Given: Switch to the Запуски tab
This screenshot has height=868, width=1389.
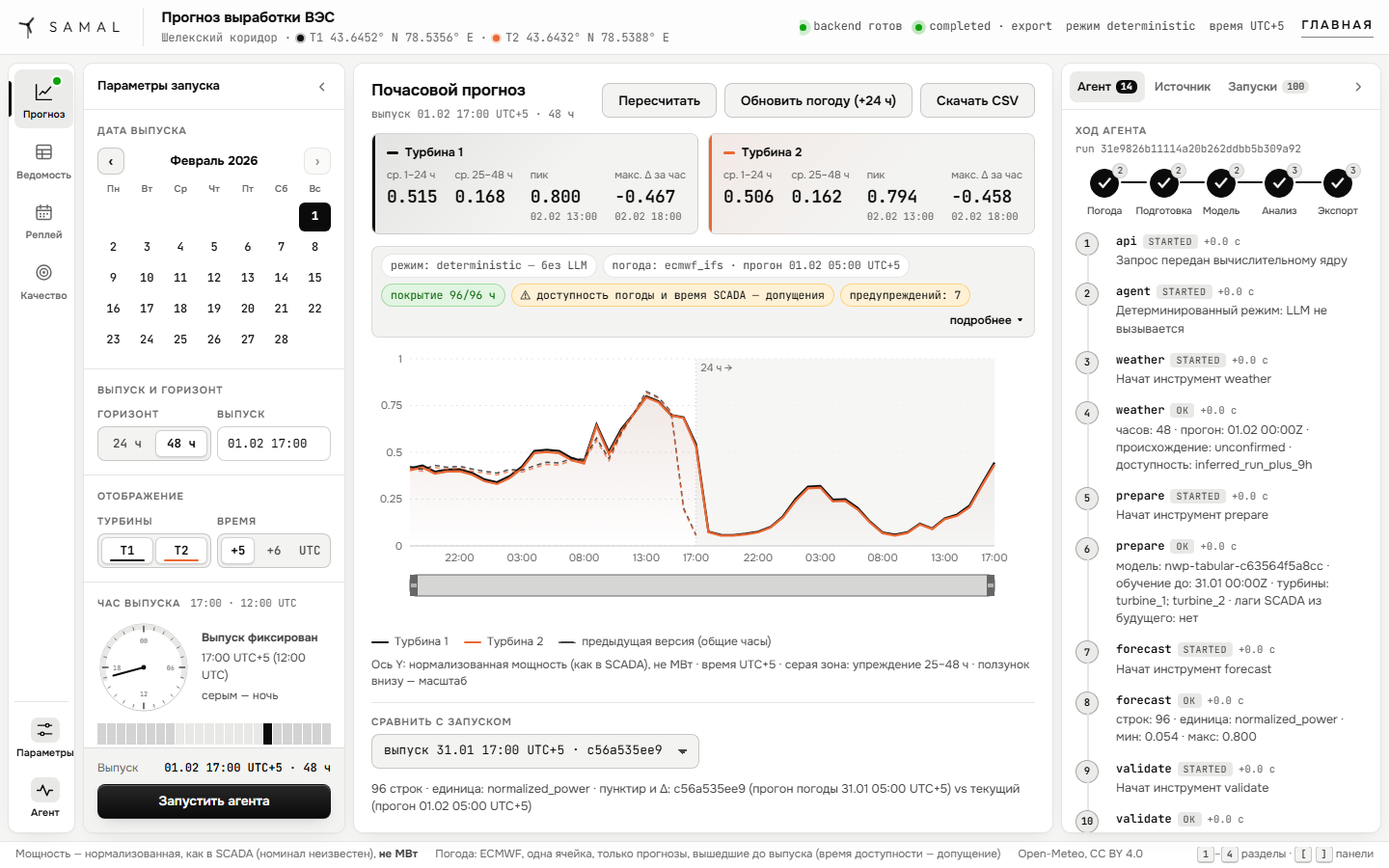Looking at the screenshot, I should coord(1267,87).
